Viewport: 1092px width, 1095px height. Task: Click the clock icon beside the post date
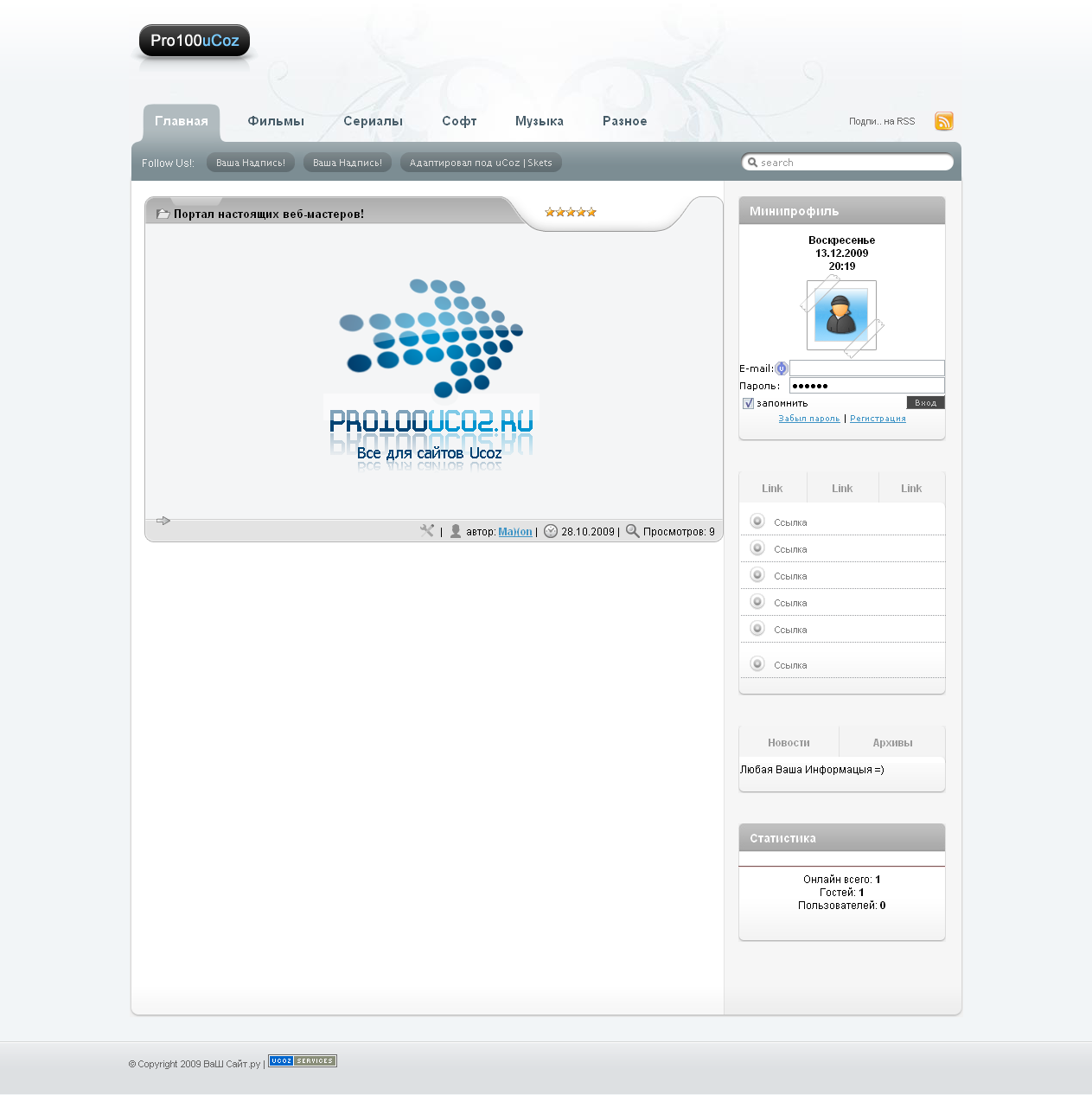coord(551,531)
